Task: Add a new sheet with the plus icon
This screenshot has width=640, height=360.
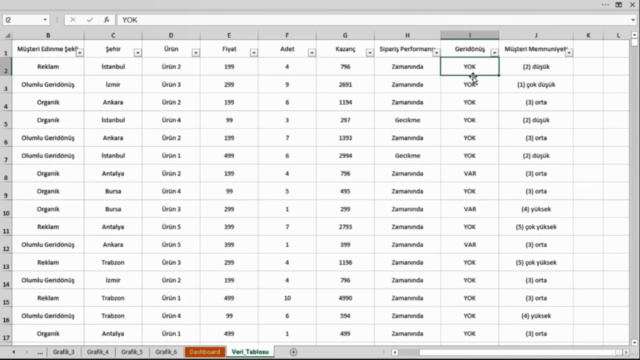Action: (x=293, y=352)
